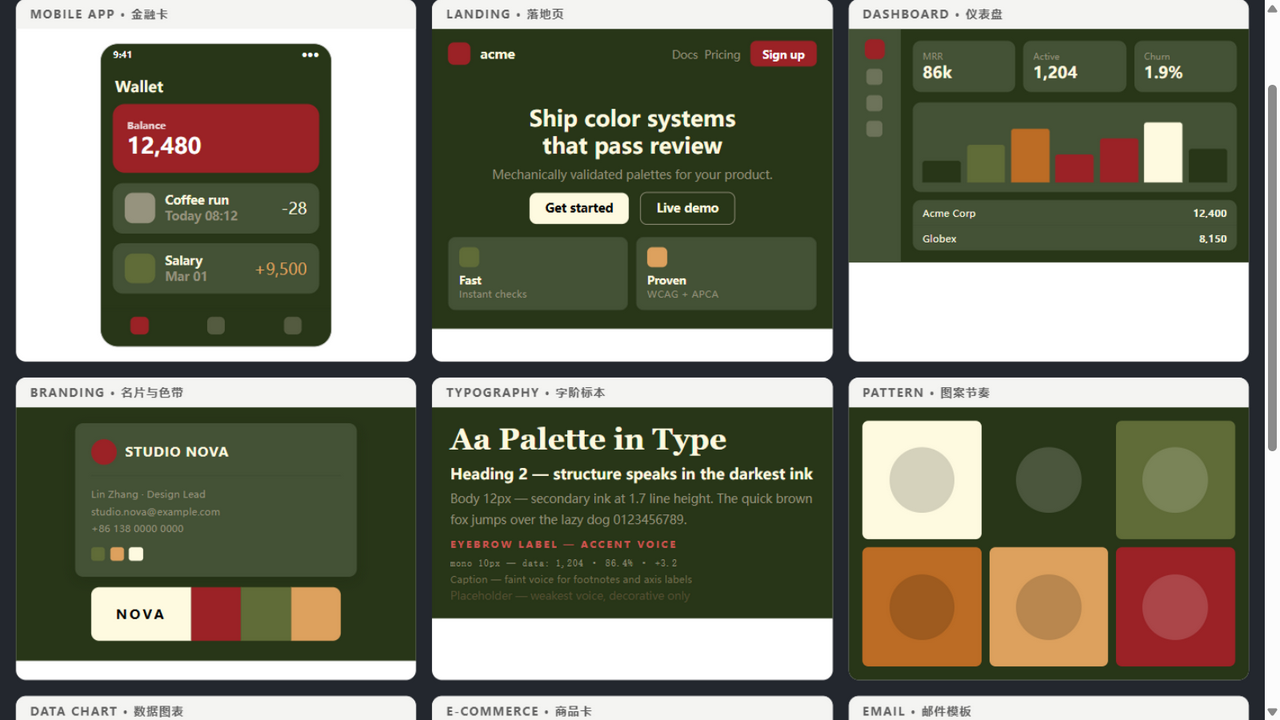The image size is (1280, 720).
Task: Open the three-dot menu in the Wallet phone
Action: point(310,55)
